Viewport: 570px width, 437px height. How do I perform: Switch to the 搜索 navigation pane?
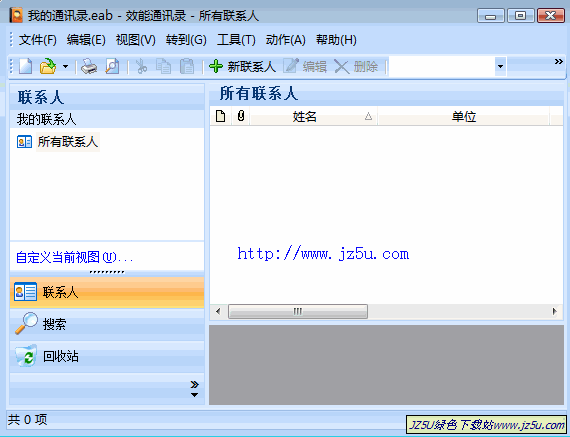[x=107, y=324]
